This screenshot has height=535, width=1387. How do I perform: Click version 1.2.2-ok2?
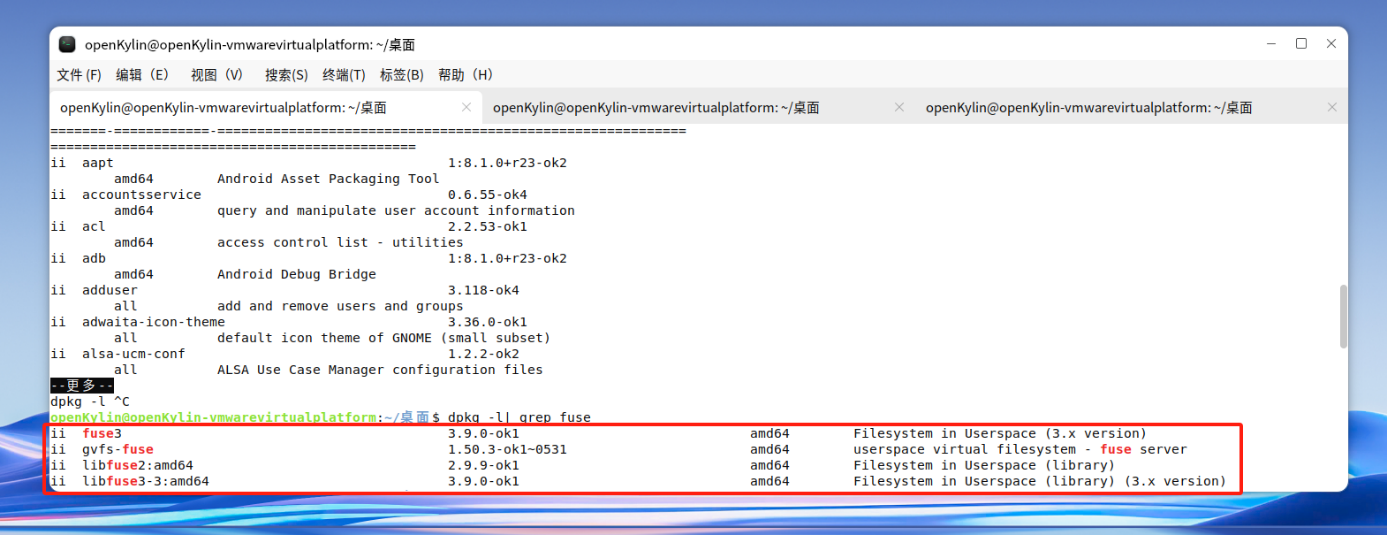pos(484,354)
